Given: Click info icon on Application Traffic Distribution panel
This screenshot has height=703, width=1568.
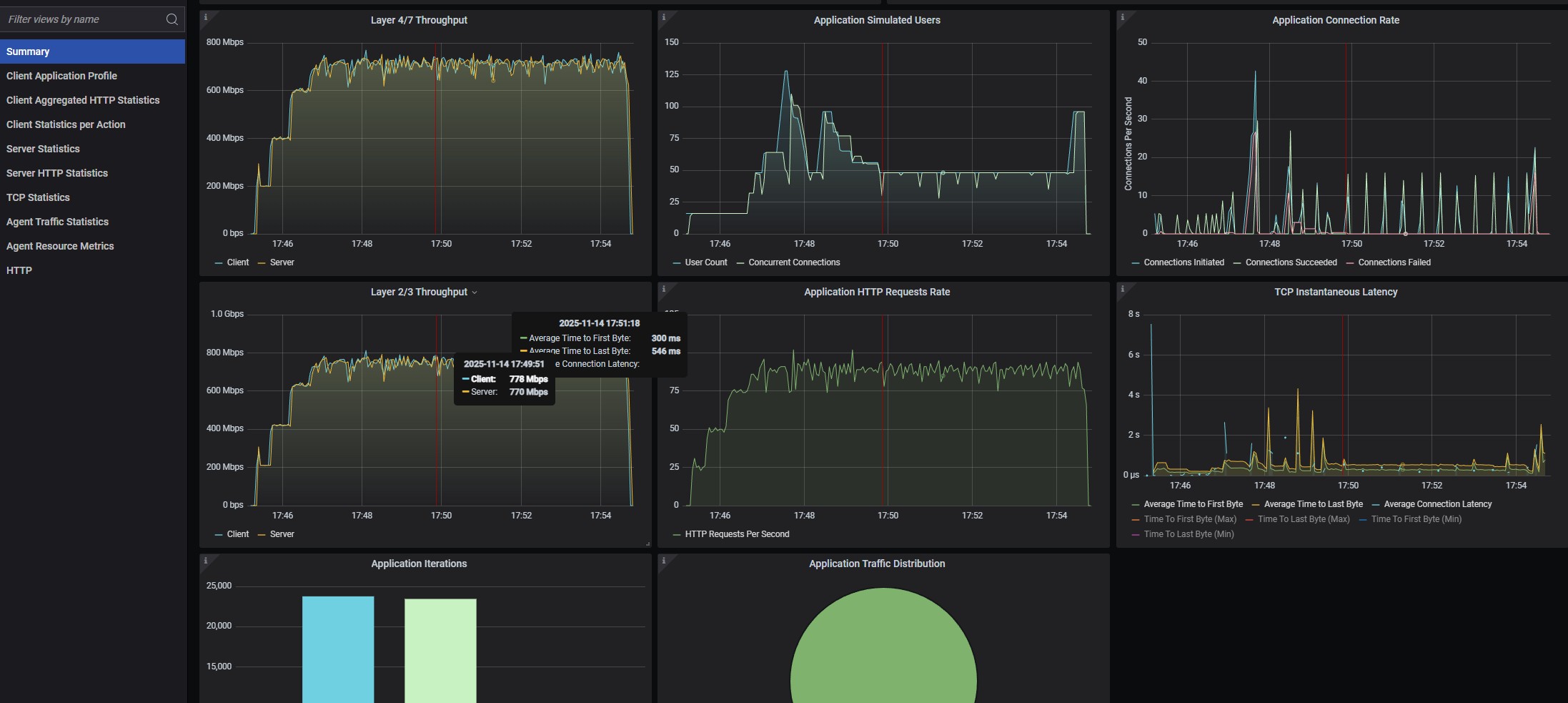Looking at the screenshot, I should pyautogui.click(x=664, y=561).
